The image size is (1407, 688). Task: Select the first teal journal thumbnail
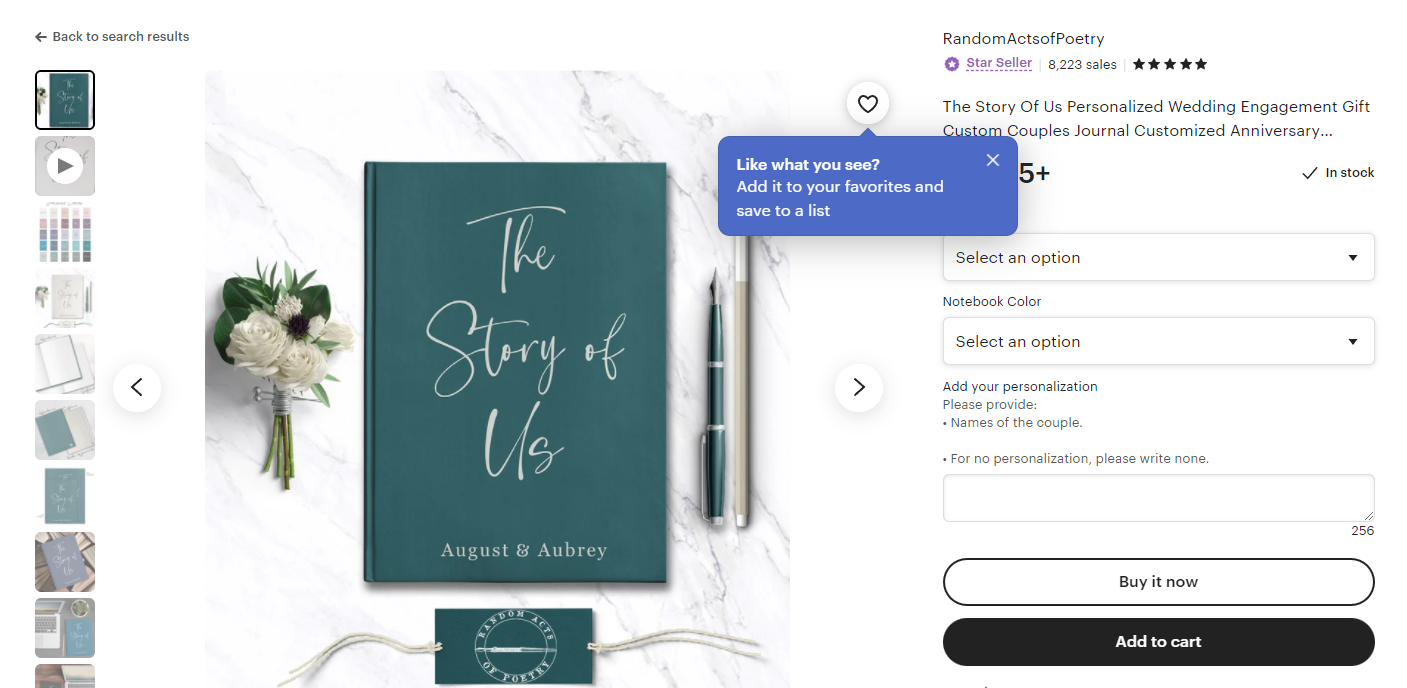[x=65, y=100]
